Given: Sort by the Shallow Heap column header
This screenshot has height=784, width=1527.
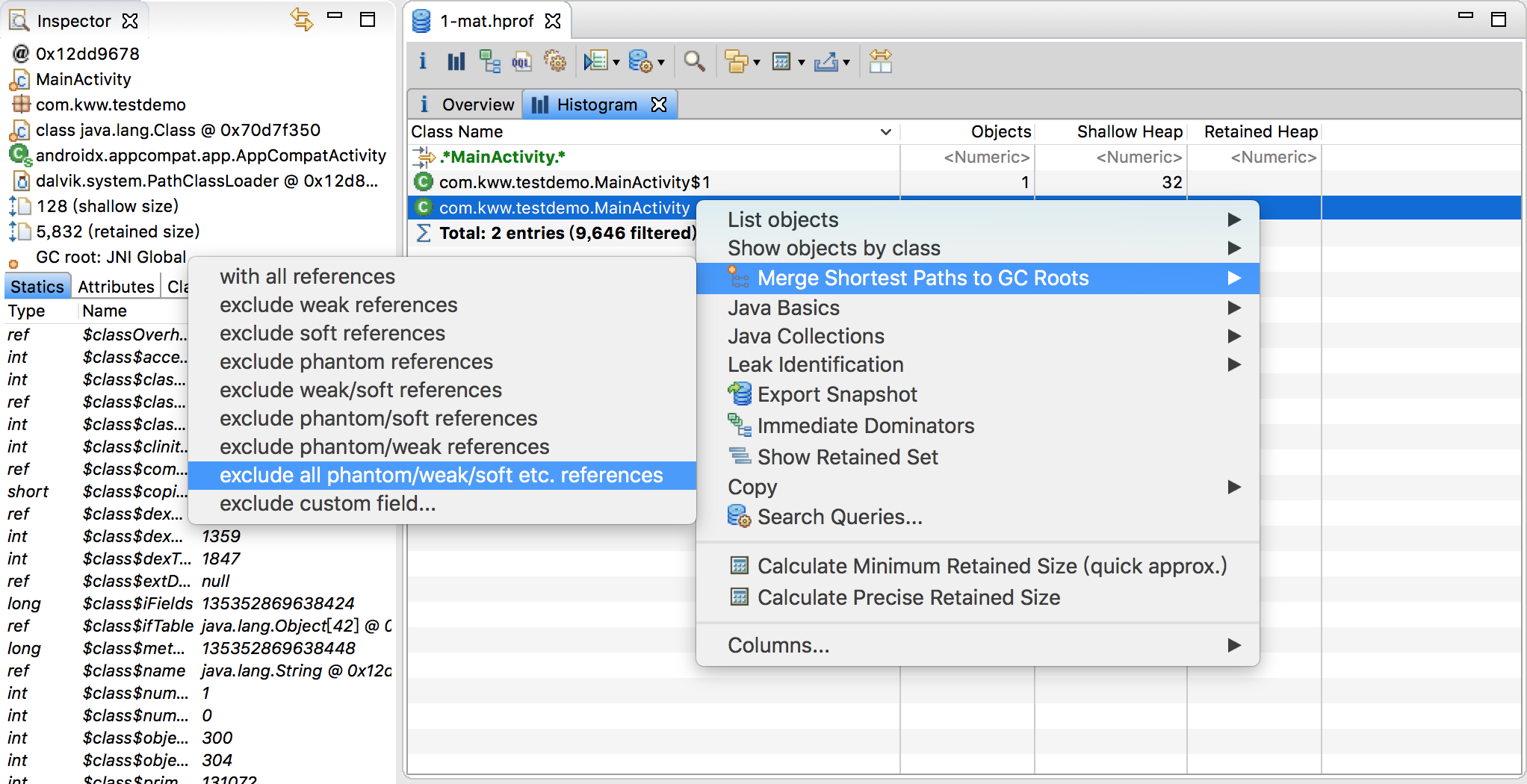Looking at the screenshot, I should pyautogui.click(x=1112, y=131).
